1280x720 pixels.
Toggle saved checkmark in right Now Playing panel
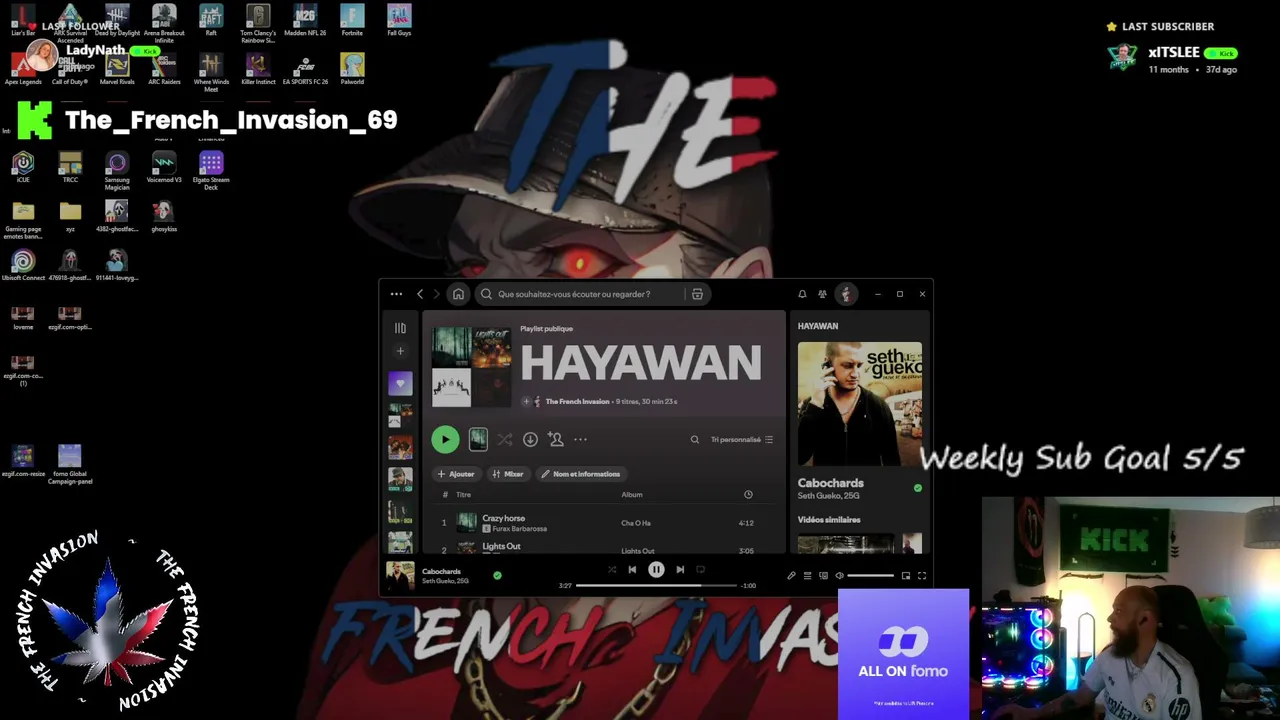pyautogui.click(x=918, y=488)
